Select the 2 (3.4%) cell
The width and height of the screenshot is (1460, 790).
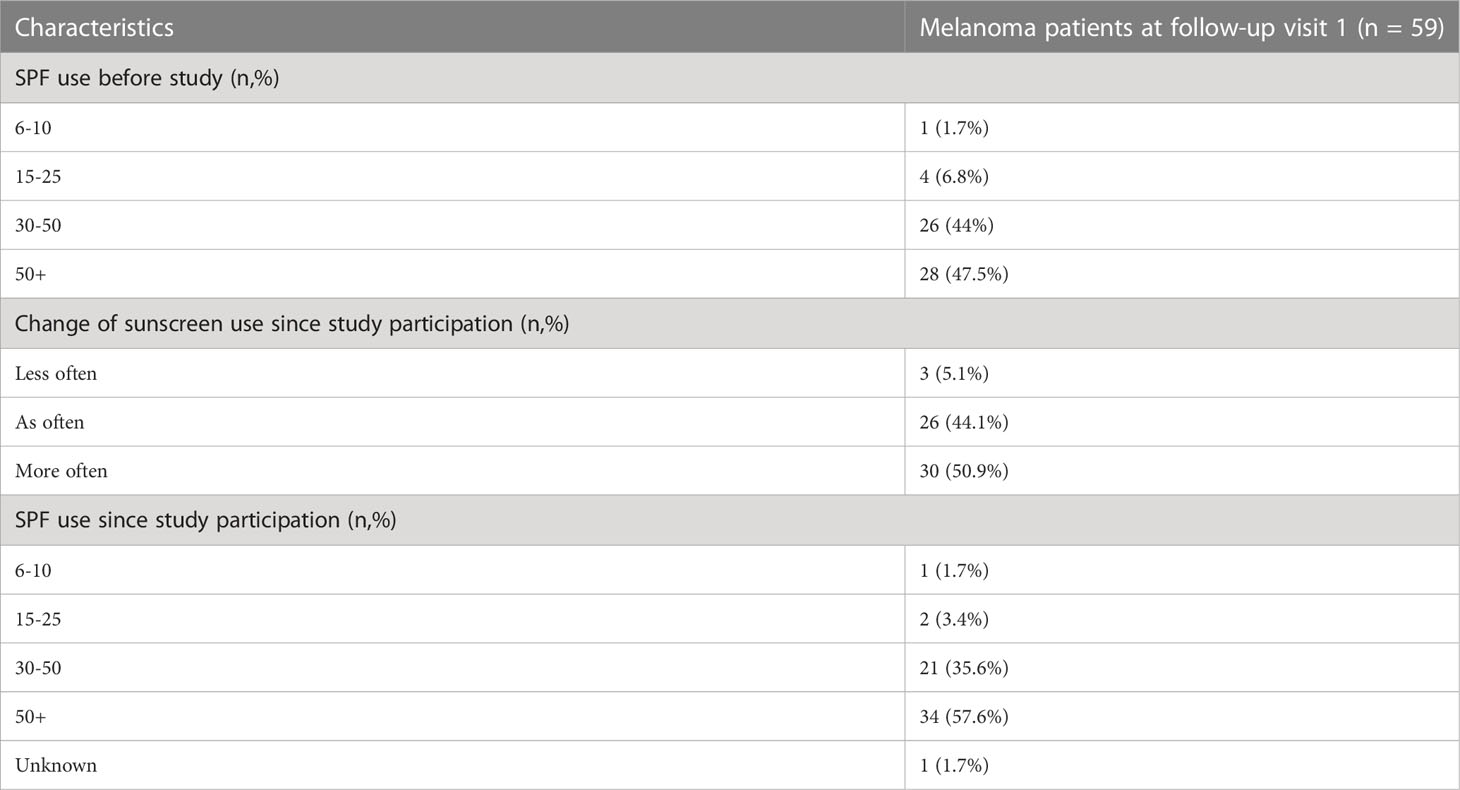[954, 619]
